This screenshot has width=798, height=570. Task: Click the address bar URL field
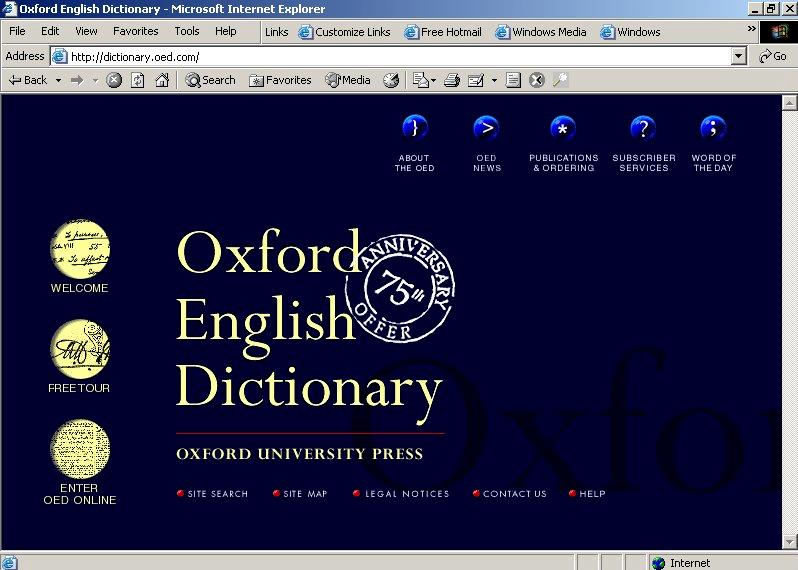[400, 56]
